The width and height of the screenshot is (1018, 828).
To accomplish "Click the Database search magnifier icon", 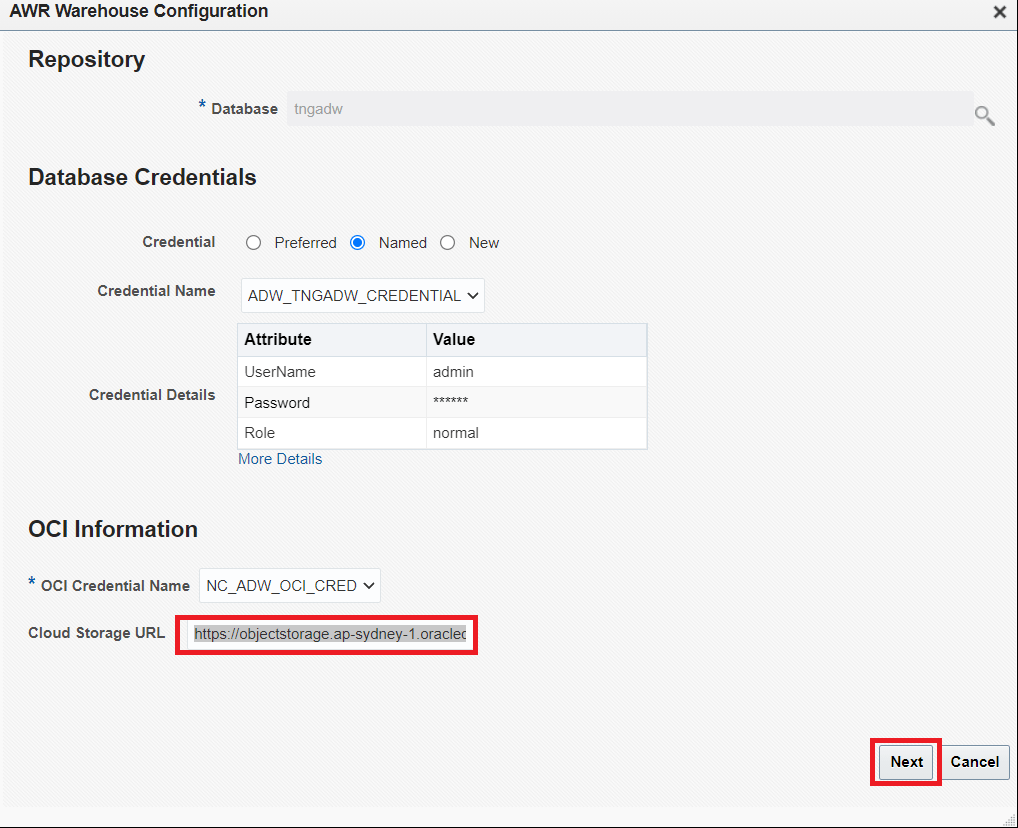I will (x=984, y=116).
